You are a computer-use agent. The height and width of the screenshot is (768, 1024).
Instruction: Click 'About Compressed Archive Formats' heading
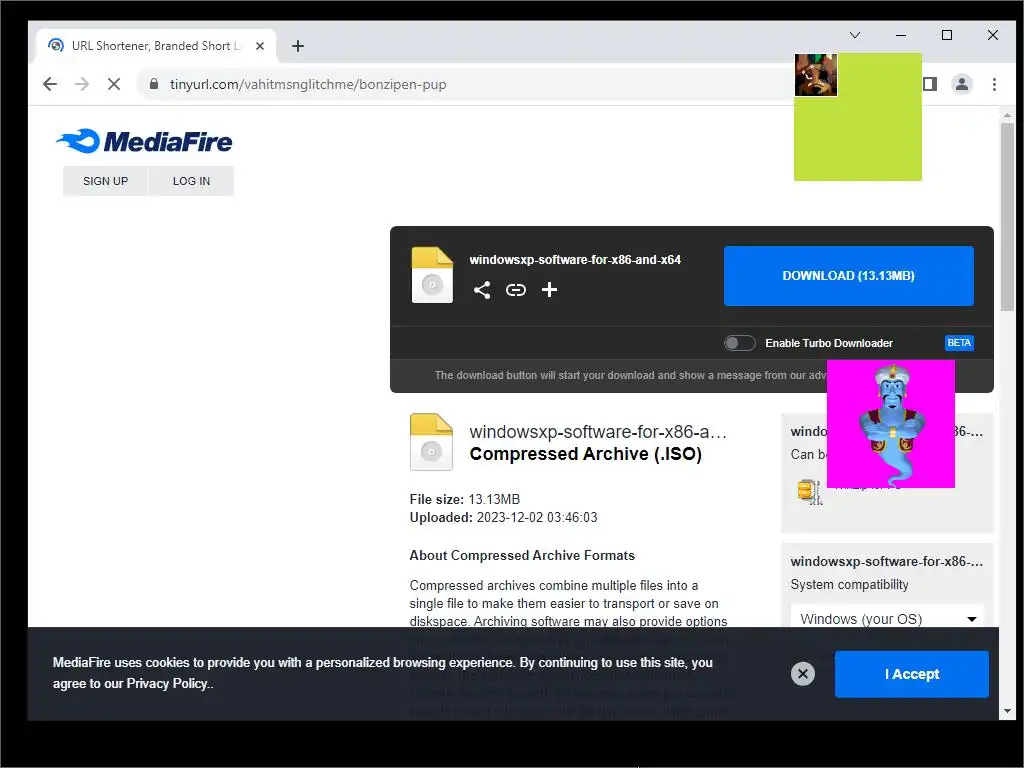coord(522,555)
